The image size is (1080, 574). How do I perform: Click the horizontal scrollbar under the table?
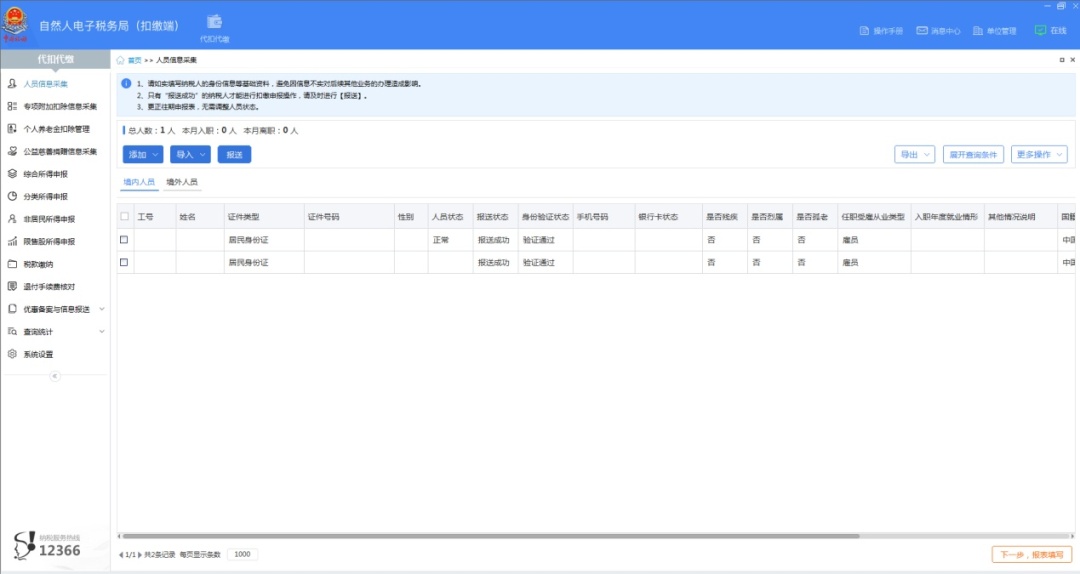tap(488, 536)
